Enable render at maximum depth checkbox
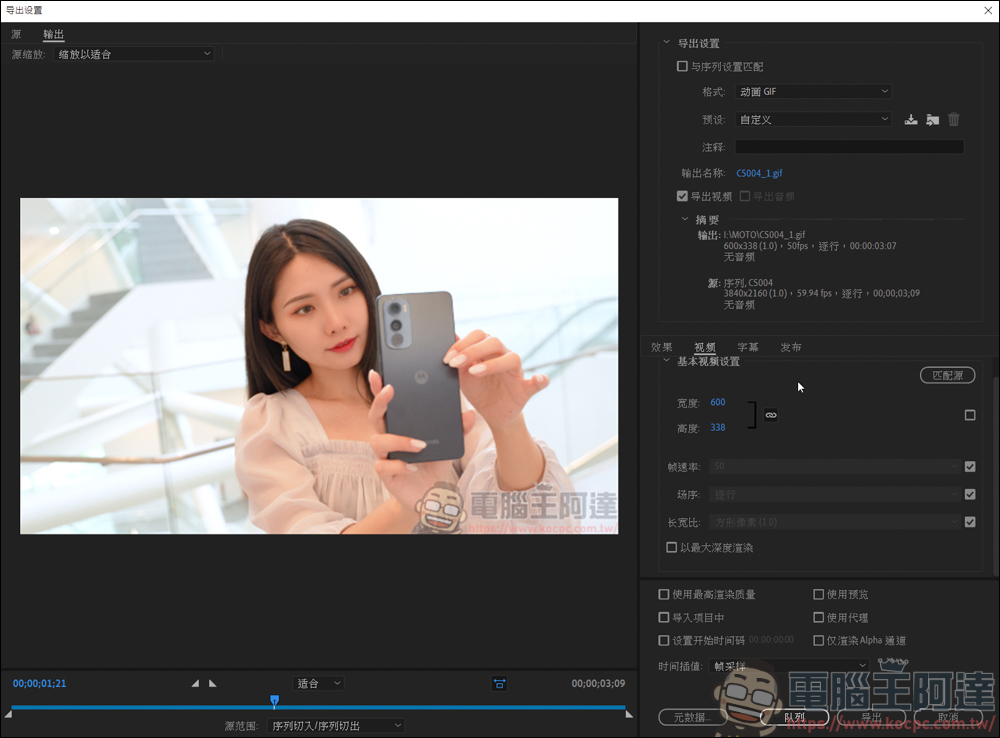The image size is (1000, 738). 671,547
